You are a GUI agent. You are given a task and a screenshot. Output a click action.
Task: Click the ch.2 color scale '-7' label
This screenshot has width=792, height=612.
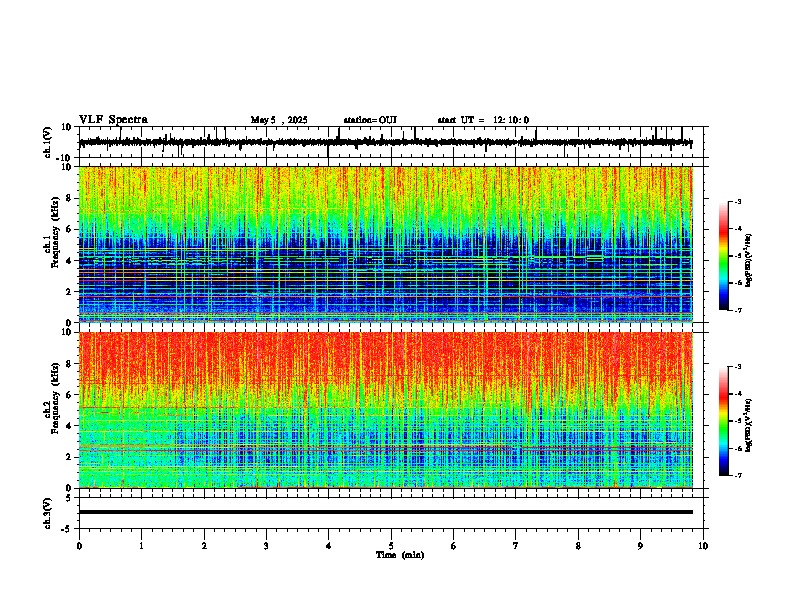click(x=738, y=475)
